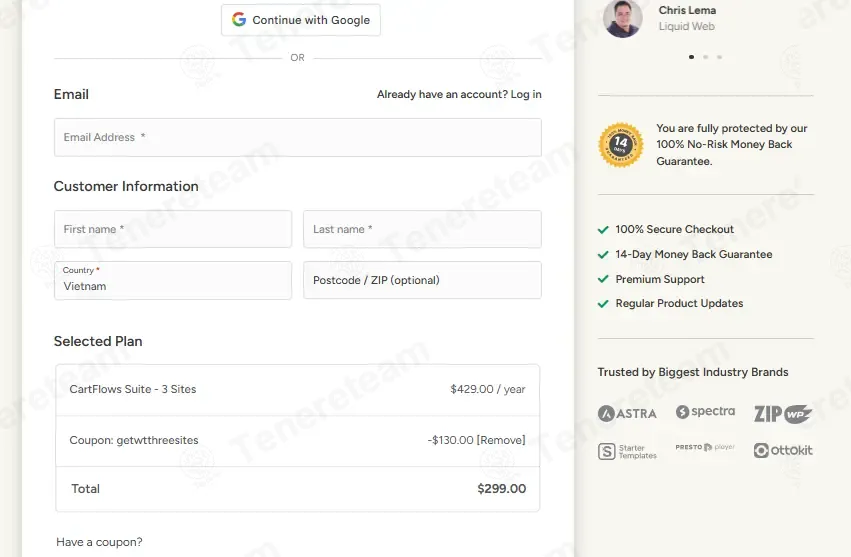This screenshot has width=851, height=557.
Task: Select the first testimonial carousel dot
Action: click(x=691, y=57)
